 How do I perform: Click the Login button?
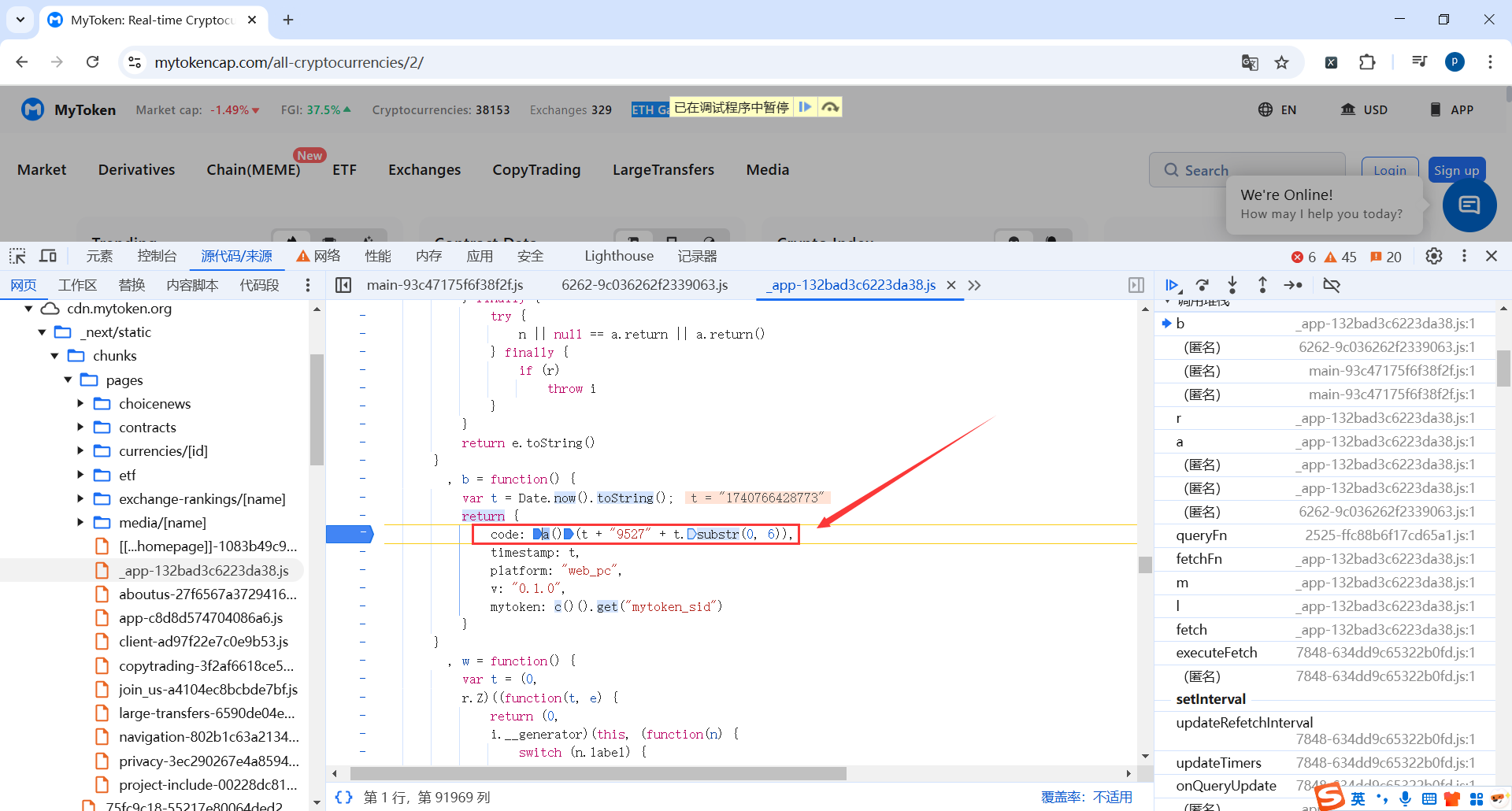point(1390,170)
